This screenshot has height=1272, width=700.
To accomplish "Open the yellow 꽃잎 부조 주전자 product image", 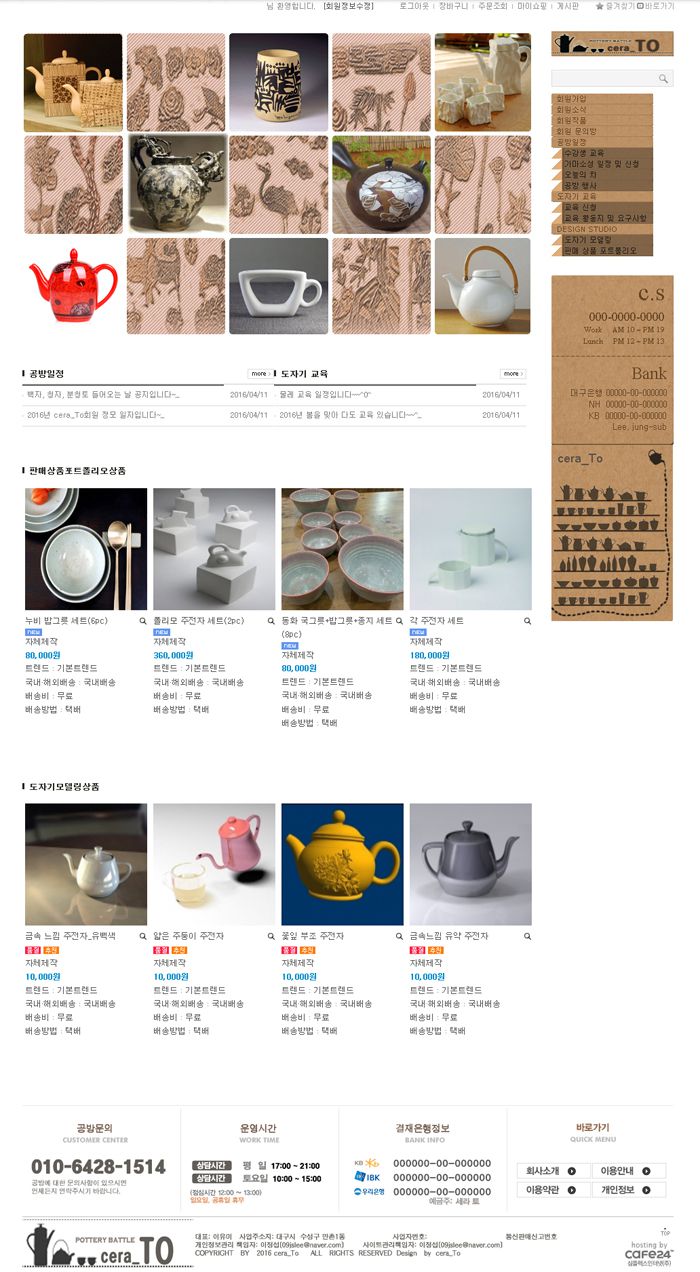I will [343, 864].
